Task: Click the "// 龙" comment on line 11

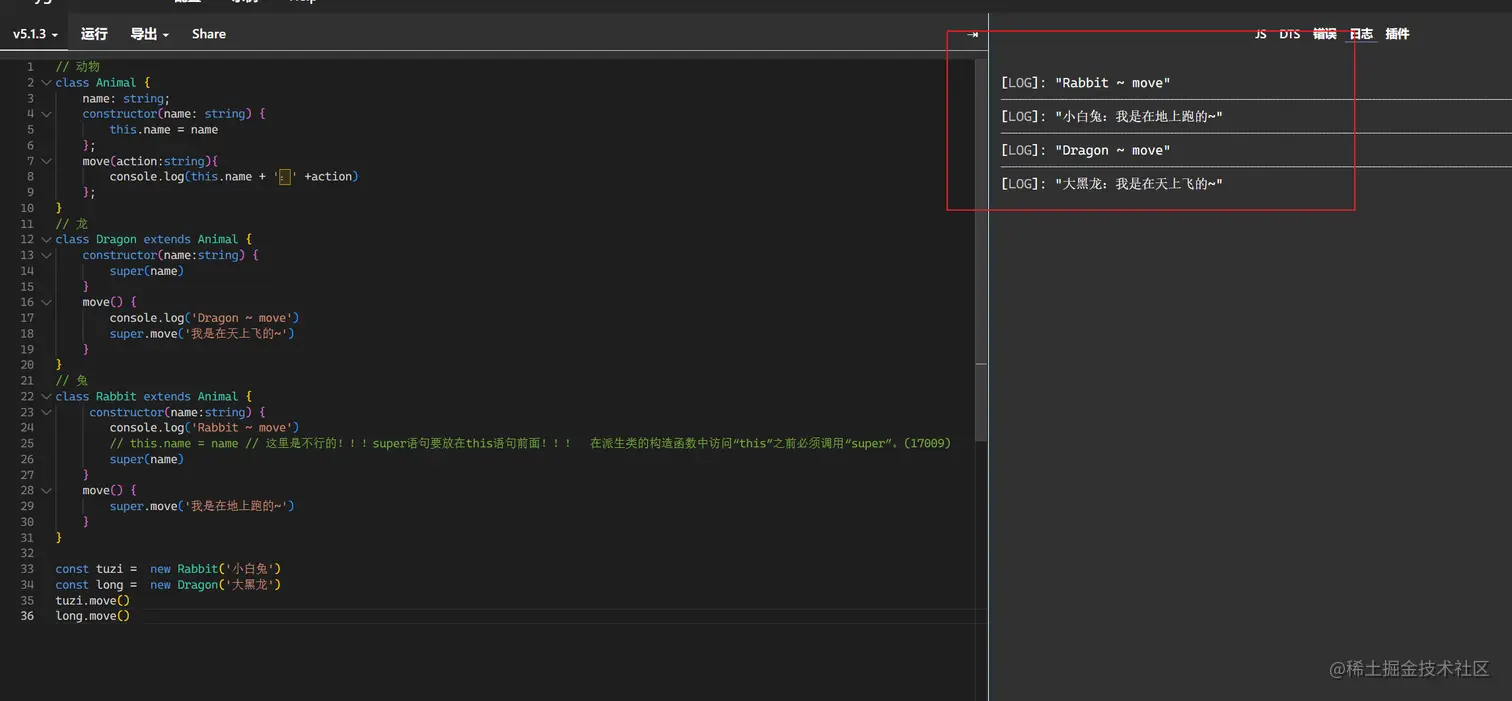Action: (x=72, y=224)
